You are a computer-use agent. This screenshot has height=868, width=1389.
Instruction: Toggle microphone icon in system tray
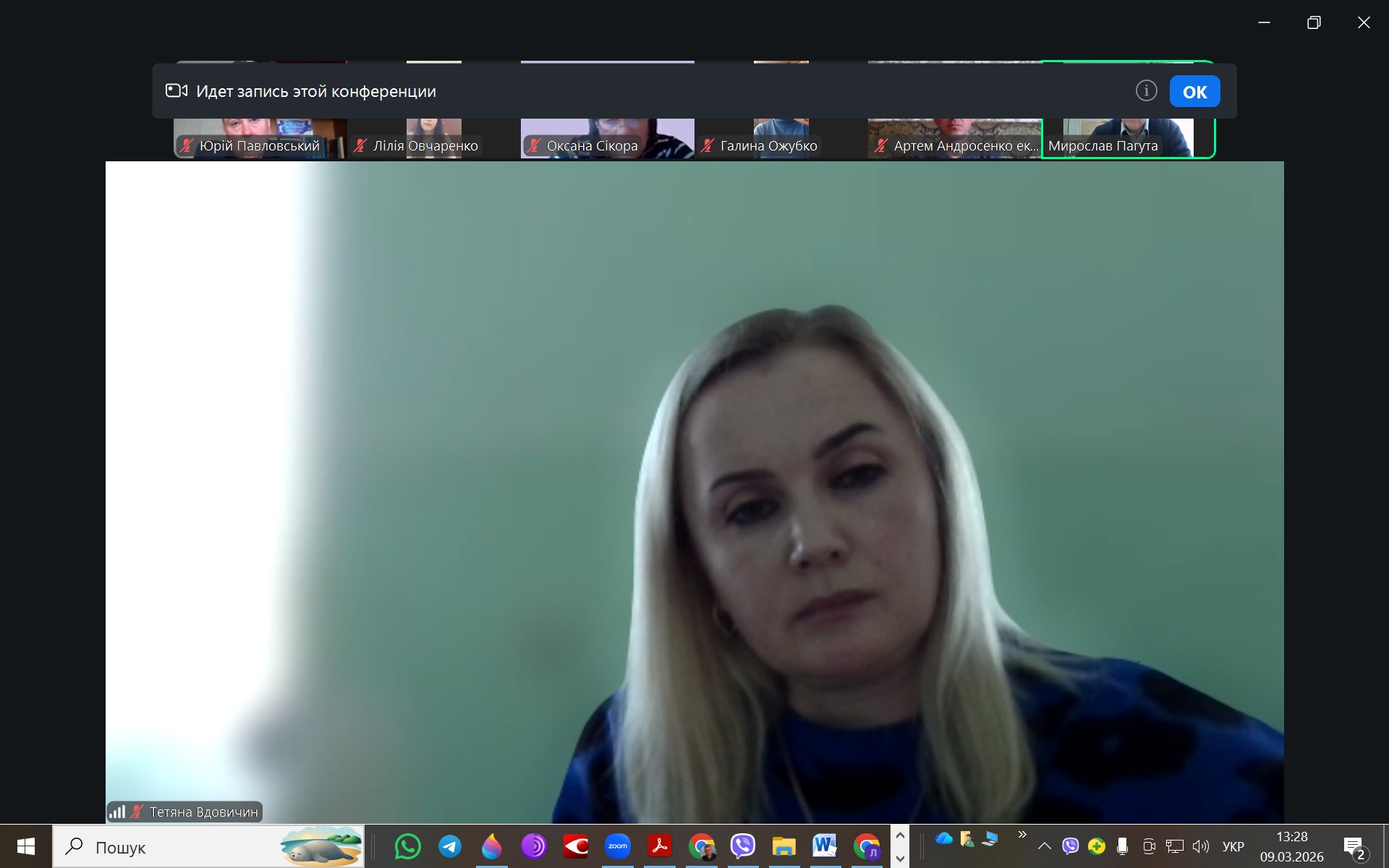1122,846
